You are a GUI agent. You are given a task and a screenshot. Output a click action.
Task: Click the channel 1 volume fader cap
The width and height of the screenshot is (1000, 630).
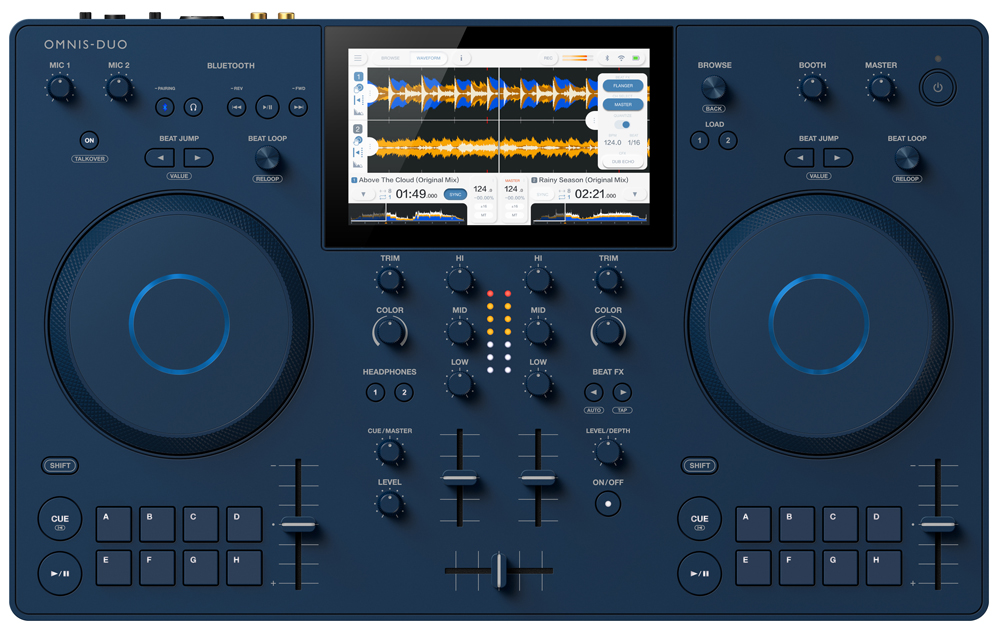[459, 477]
